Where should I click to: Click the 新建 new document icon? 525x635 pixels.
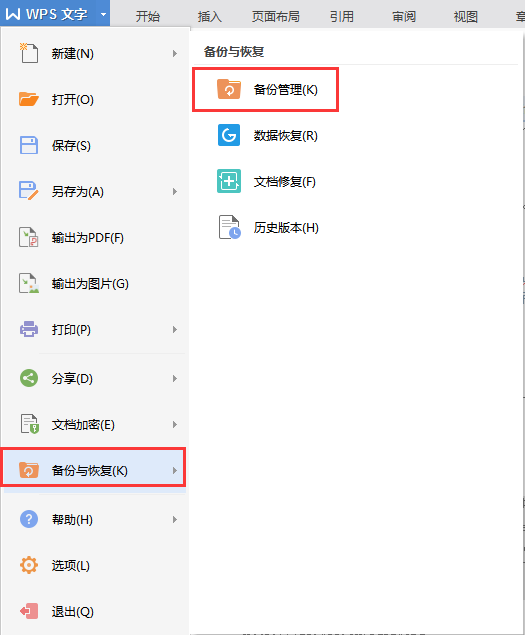click(29, 53)
